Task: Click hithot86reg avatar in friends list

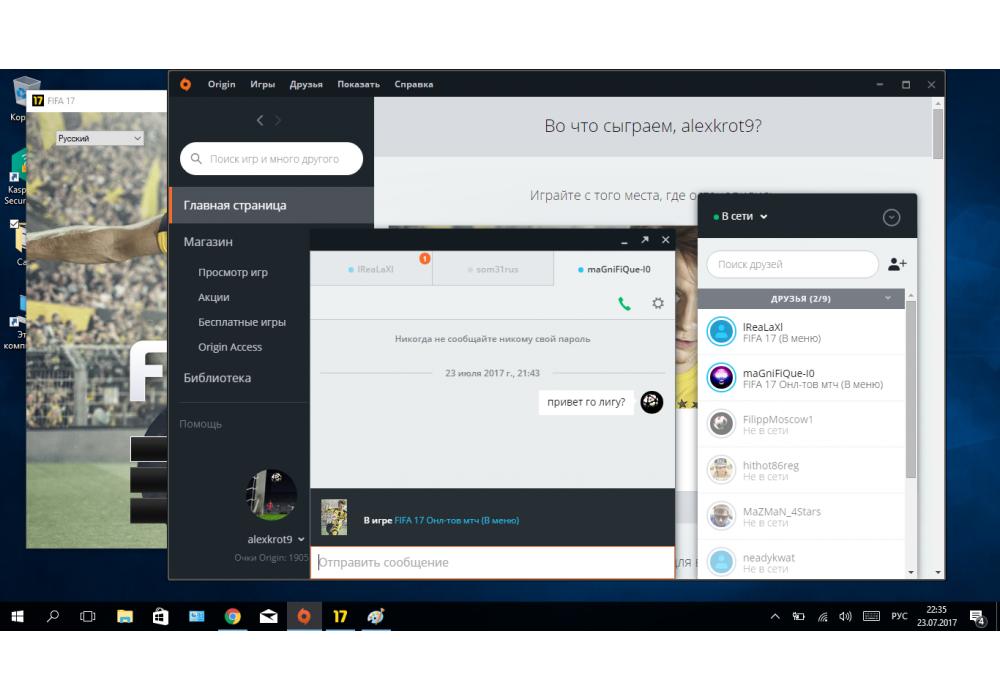Action: [x=721, y=470]
